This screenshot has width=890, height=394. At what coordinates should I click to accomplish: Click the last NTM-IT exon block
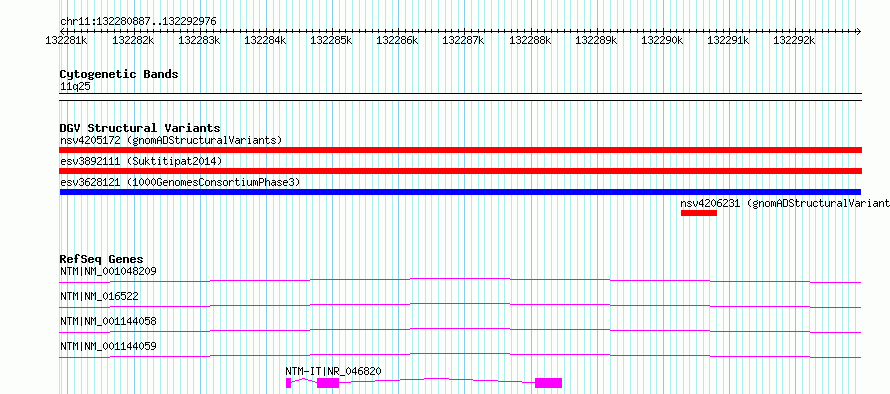(548, 383)
